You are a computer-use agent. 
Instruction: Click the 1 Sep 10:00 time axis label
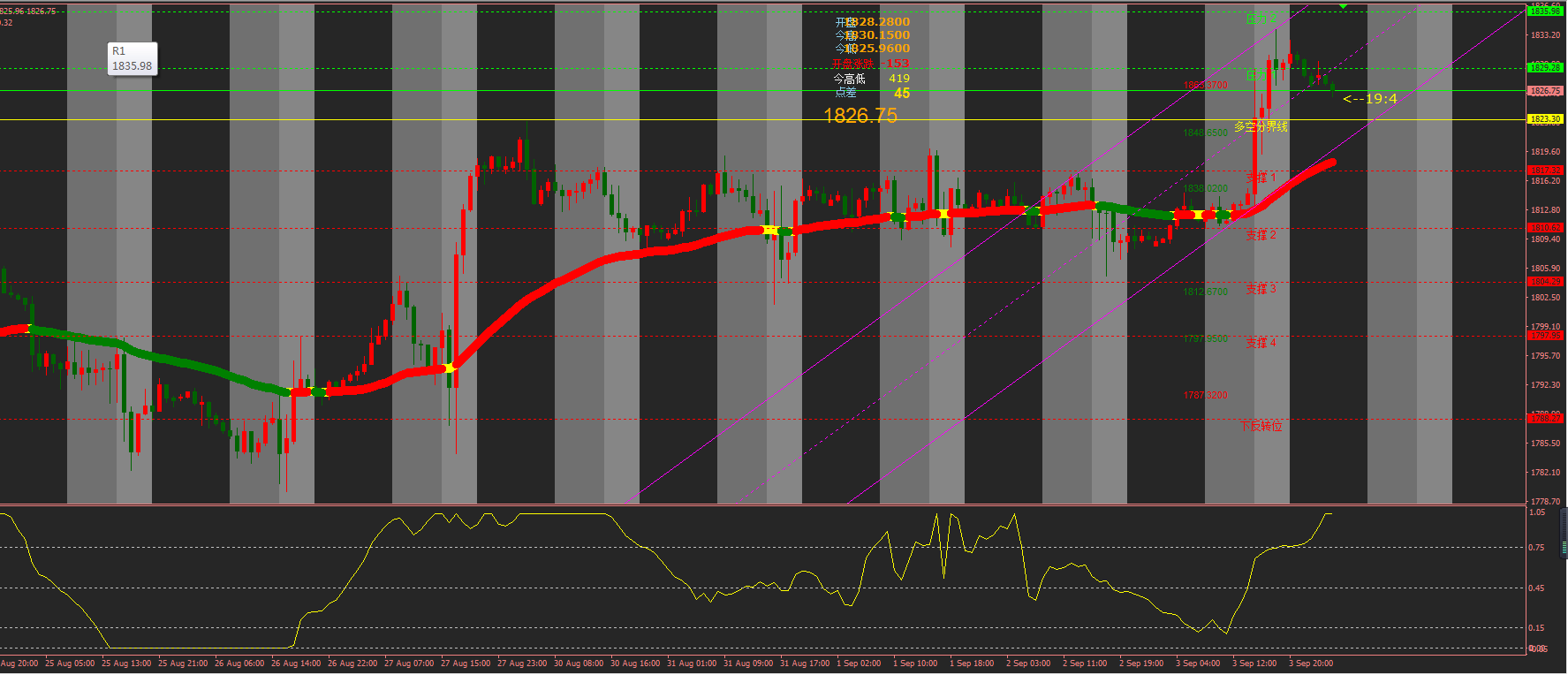pyautogui.click(x=914, y=664)
